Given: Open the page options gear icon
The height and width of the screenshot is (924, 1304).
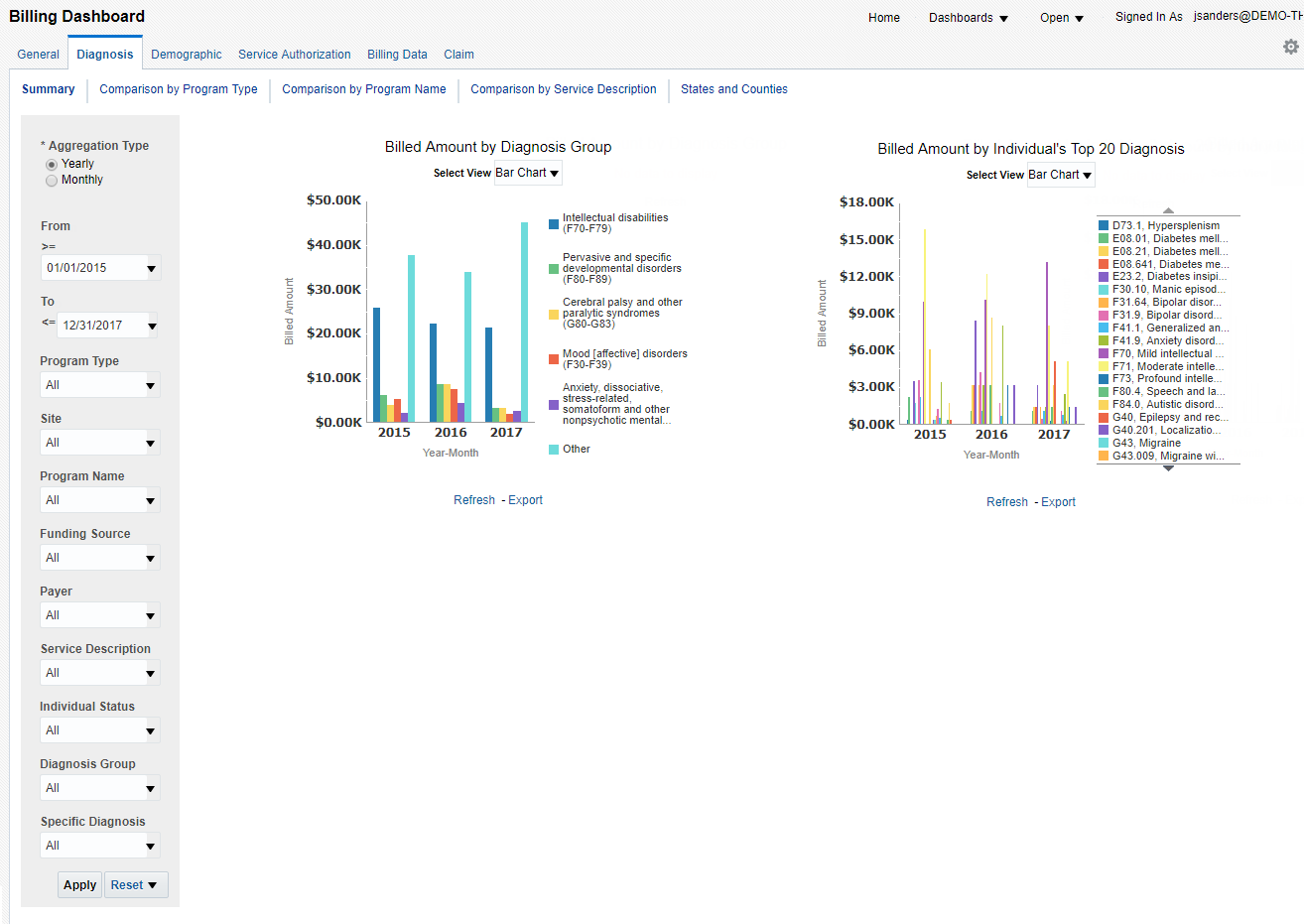Looking at the screenshot, I should pyautogui.click(x=1290, y=47).
